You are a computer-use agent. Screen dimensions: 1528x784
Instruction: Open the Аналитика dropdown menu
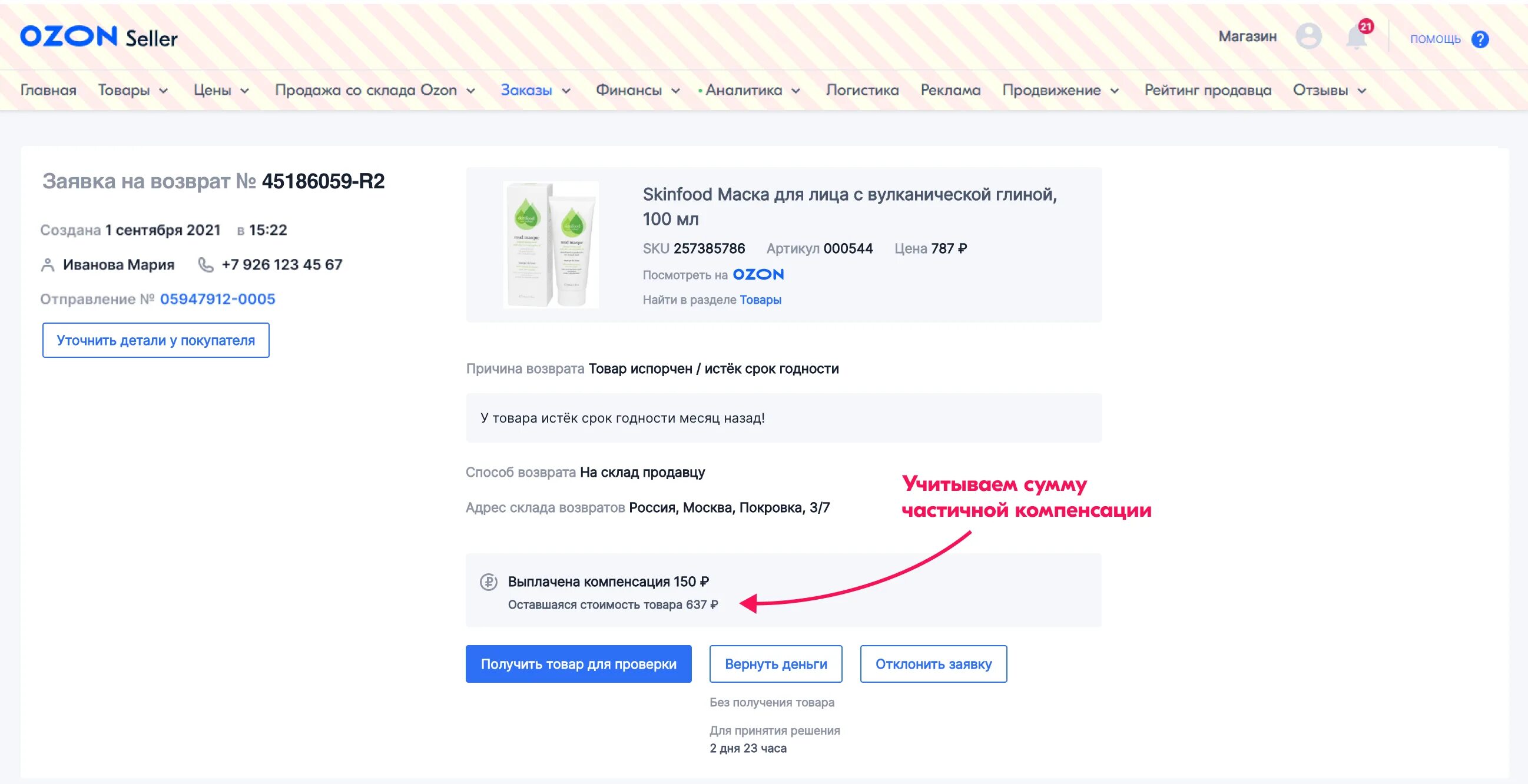[x=750, y=90]
